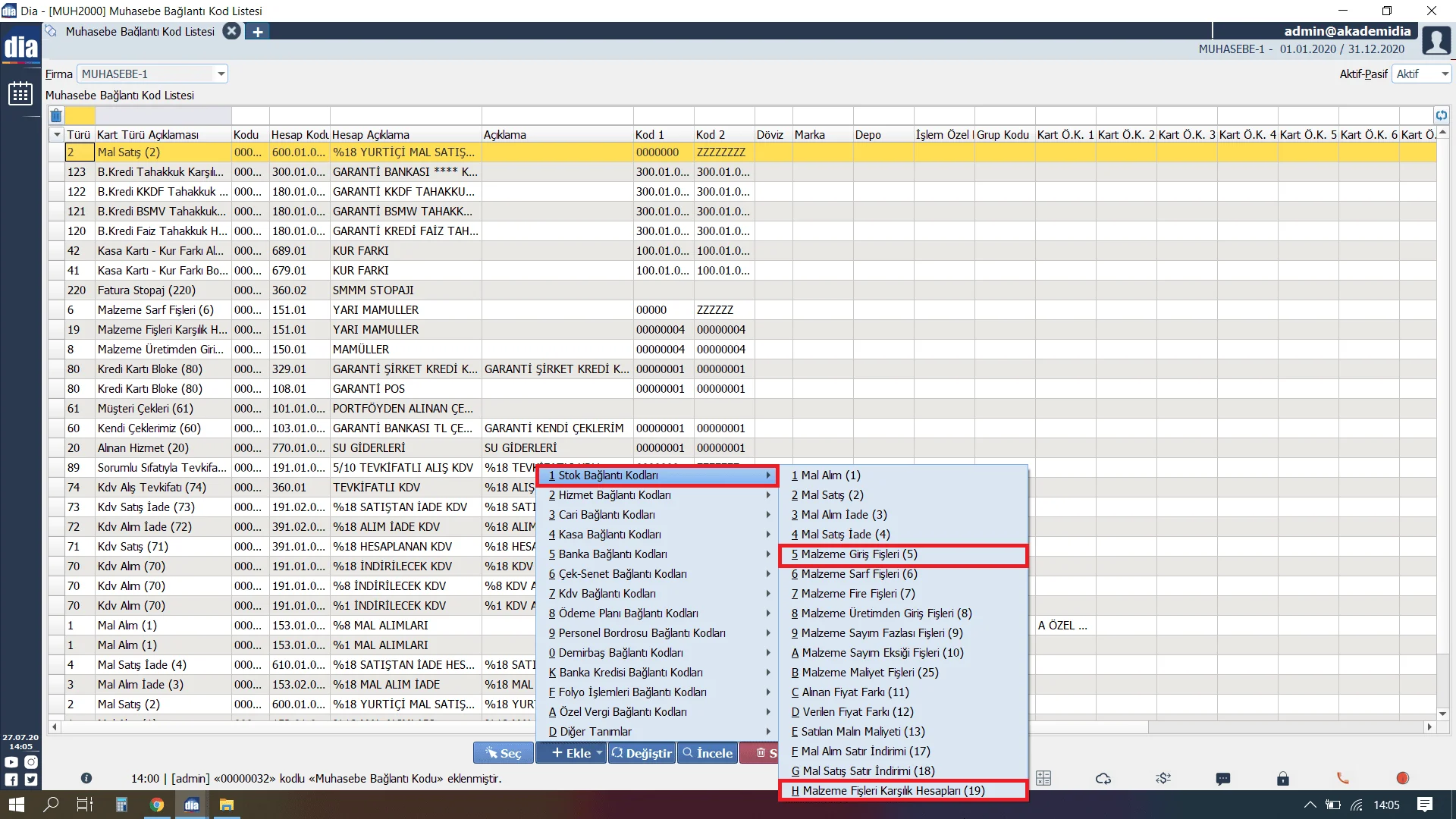This screenshot has height=819, width=1456.
Task: Select the Alınan Hizmet (20) row
Action: pos(742,448)
